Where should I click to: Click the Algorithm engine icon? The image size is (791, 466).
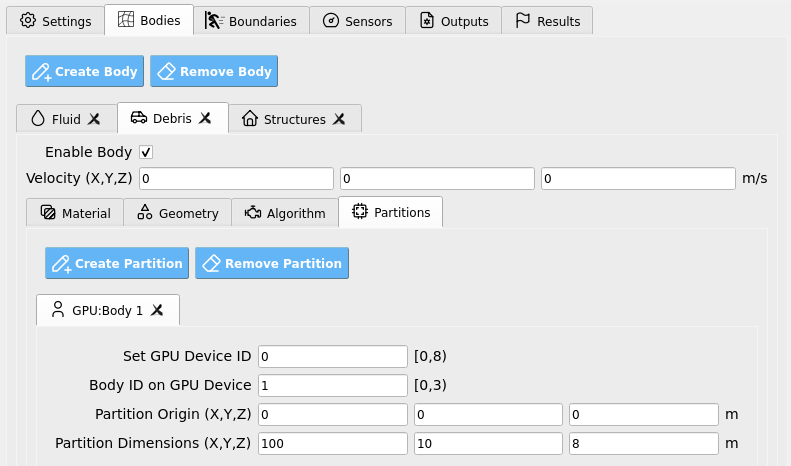click(253, 212)
